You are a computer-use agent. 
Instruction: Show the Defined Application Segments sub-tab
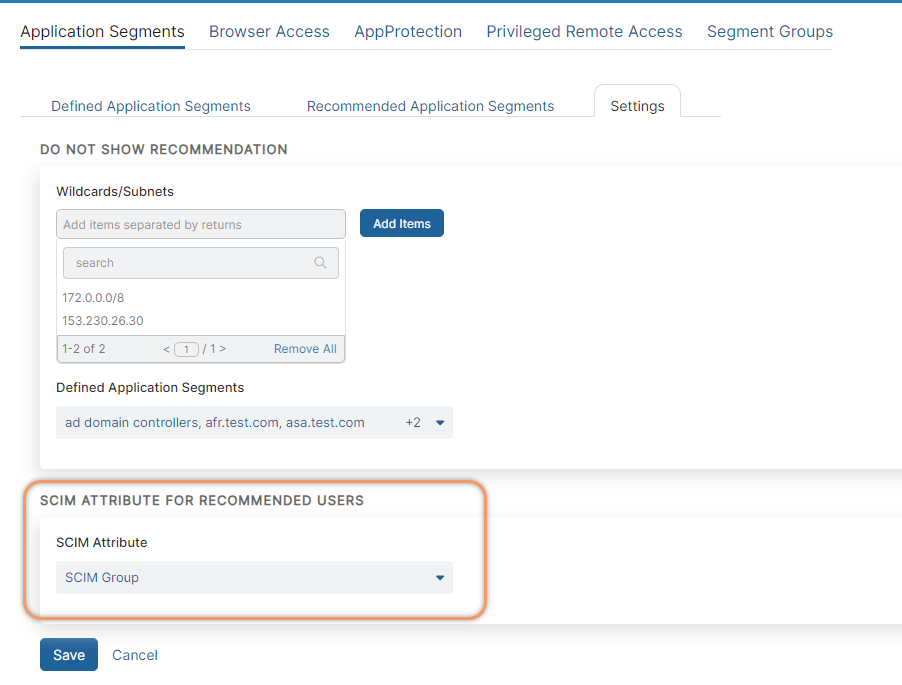click(x=151, y=106)
